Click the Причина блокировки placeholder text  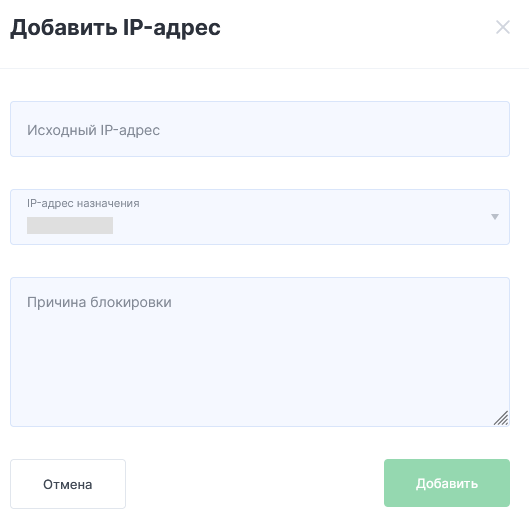click(x=99, y=302)
